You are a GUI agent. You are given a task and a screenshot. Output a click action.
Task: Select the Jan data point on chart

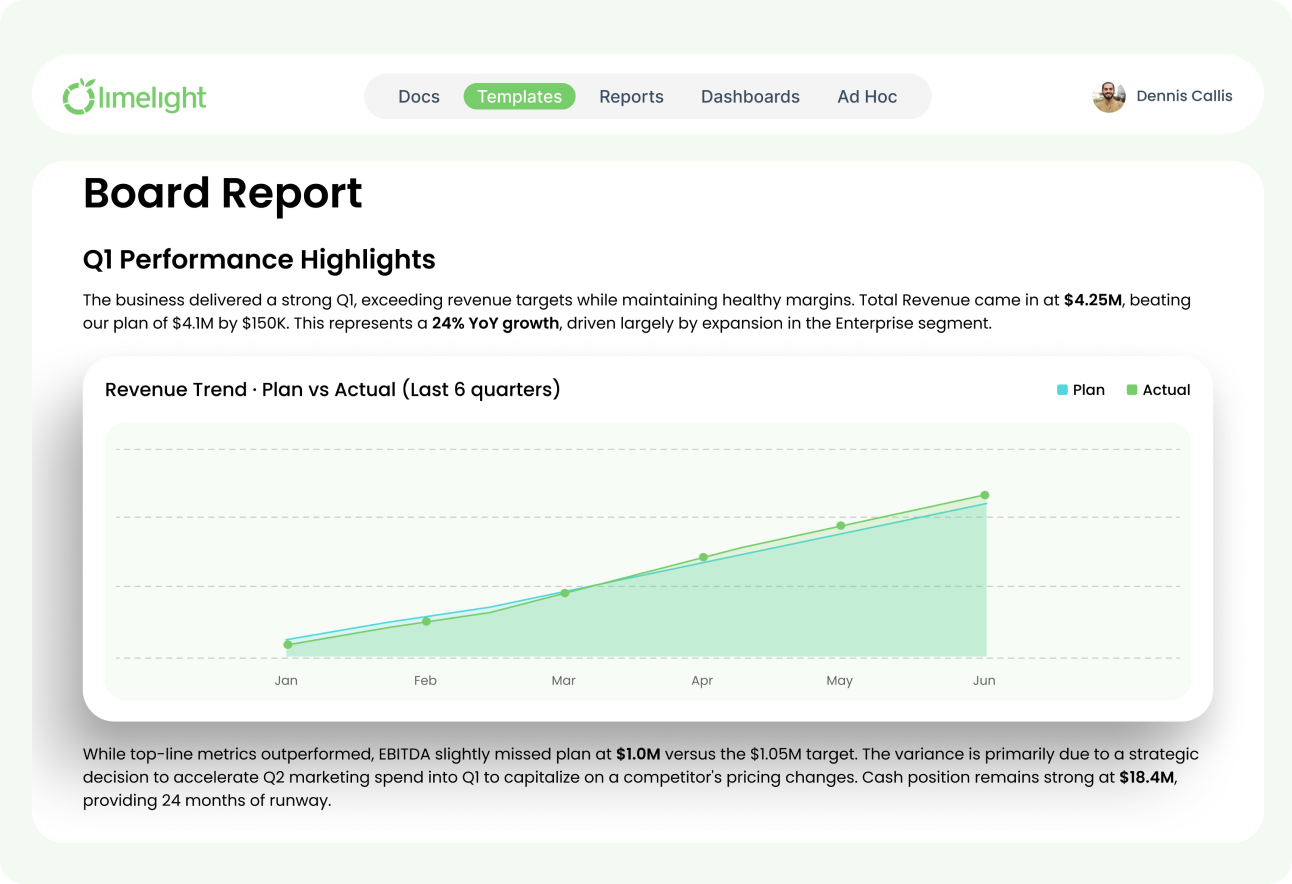click(x=288, y=645)
